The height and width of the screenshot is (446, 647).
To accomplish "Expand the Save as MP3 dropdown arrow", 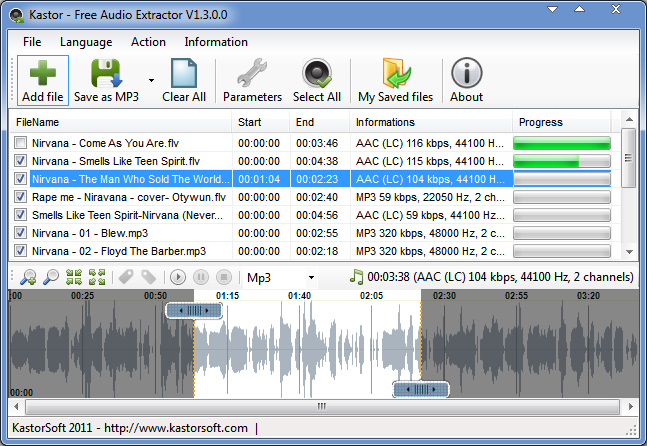I will 151,80.
